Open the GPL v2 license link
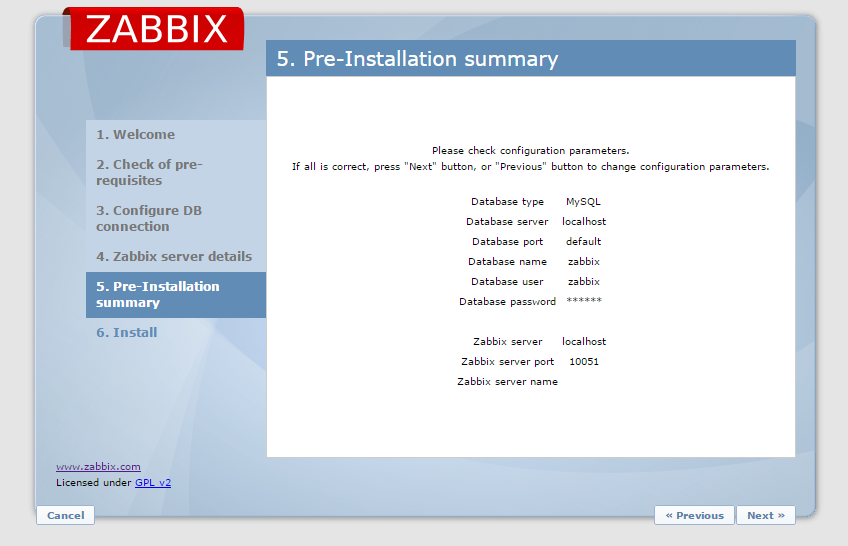This screenshot has height=546, width=848. 153,482
